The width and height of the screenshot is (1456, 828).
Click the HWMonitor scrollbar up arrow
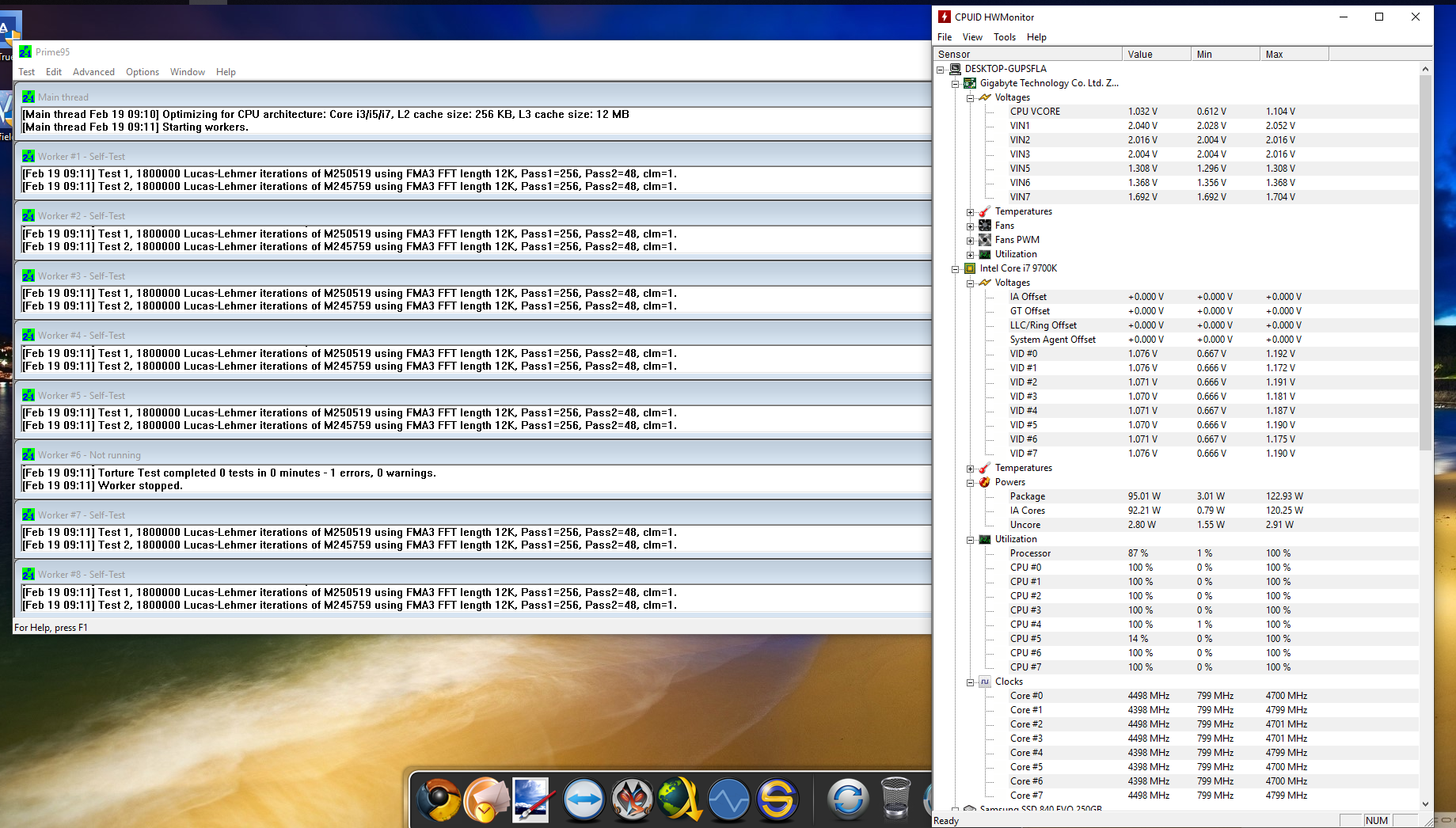pos(1425,69)
